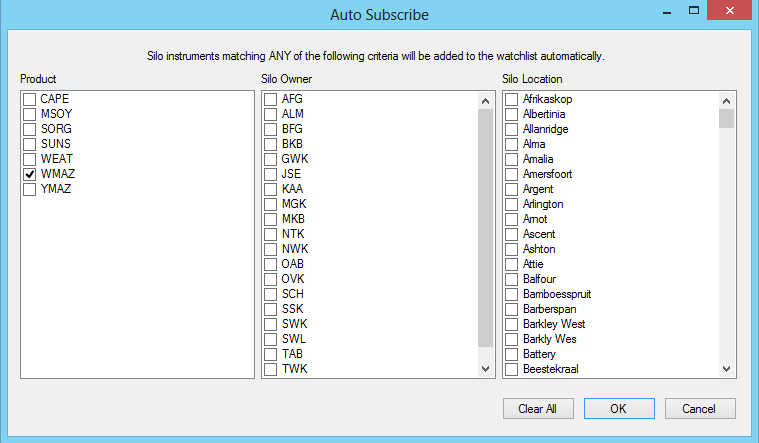Select AFG silo owner checkbox
Screen dimensions: 759x443
[271, 99]
